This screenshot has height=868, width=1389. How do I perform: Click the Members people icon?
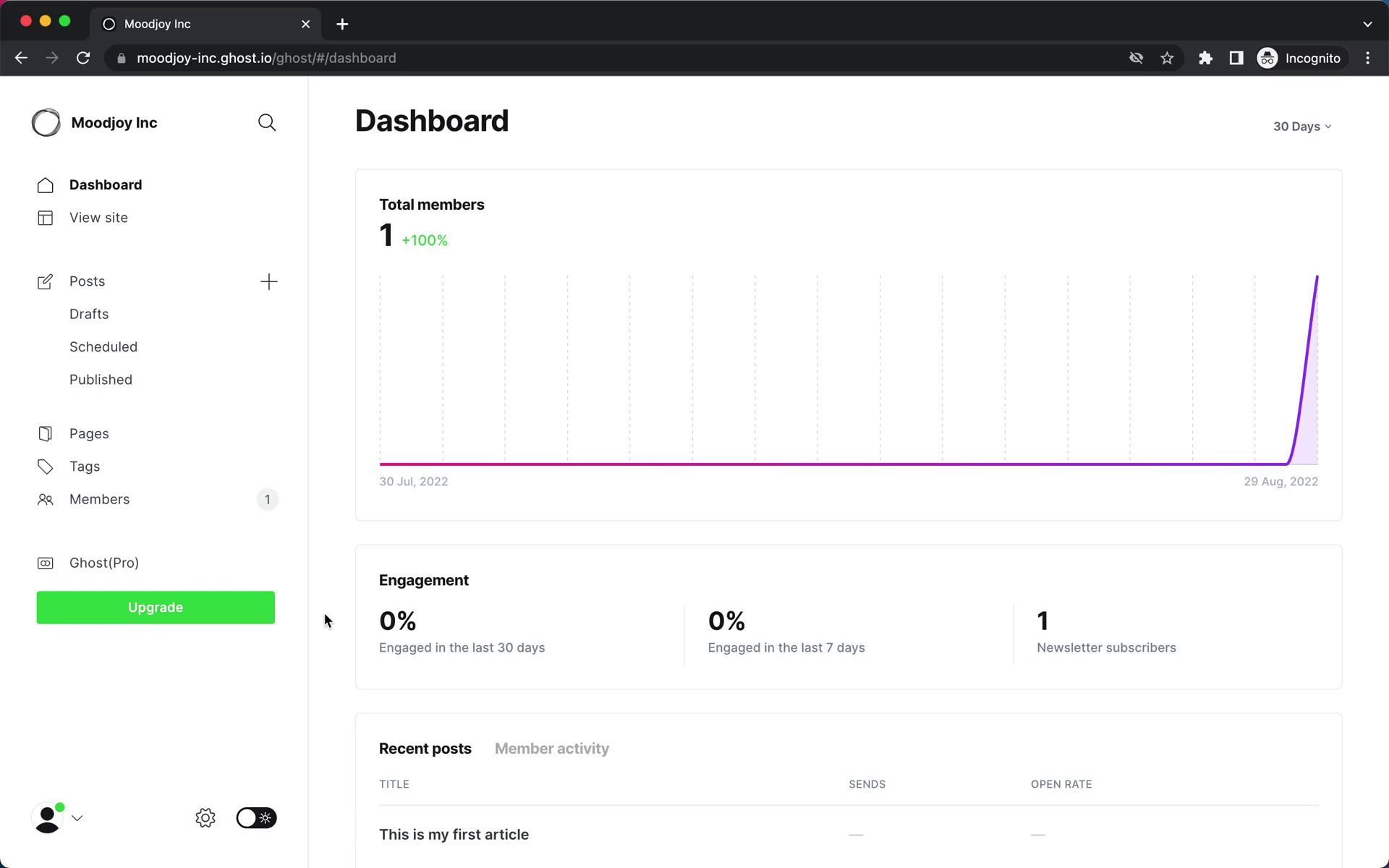45,500
